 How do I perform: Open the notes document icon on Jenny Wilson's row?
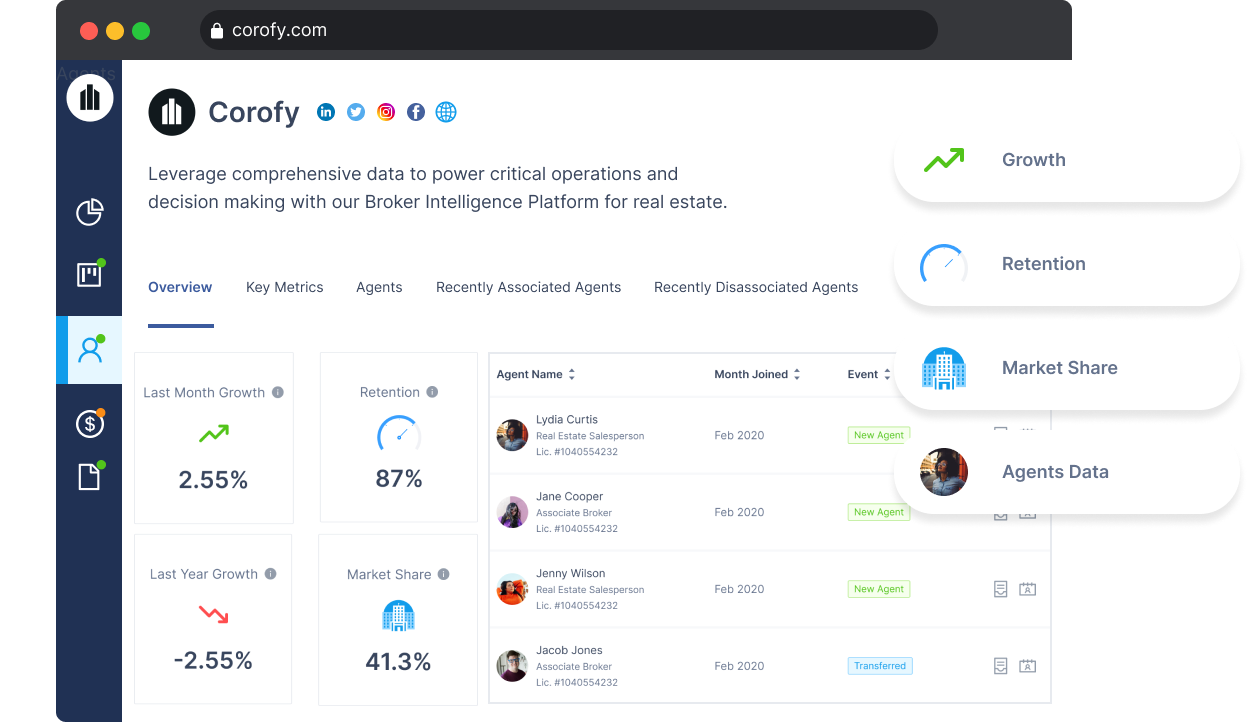1000,589
